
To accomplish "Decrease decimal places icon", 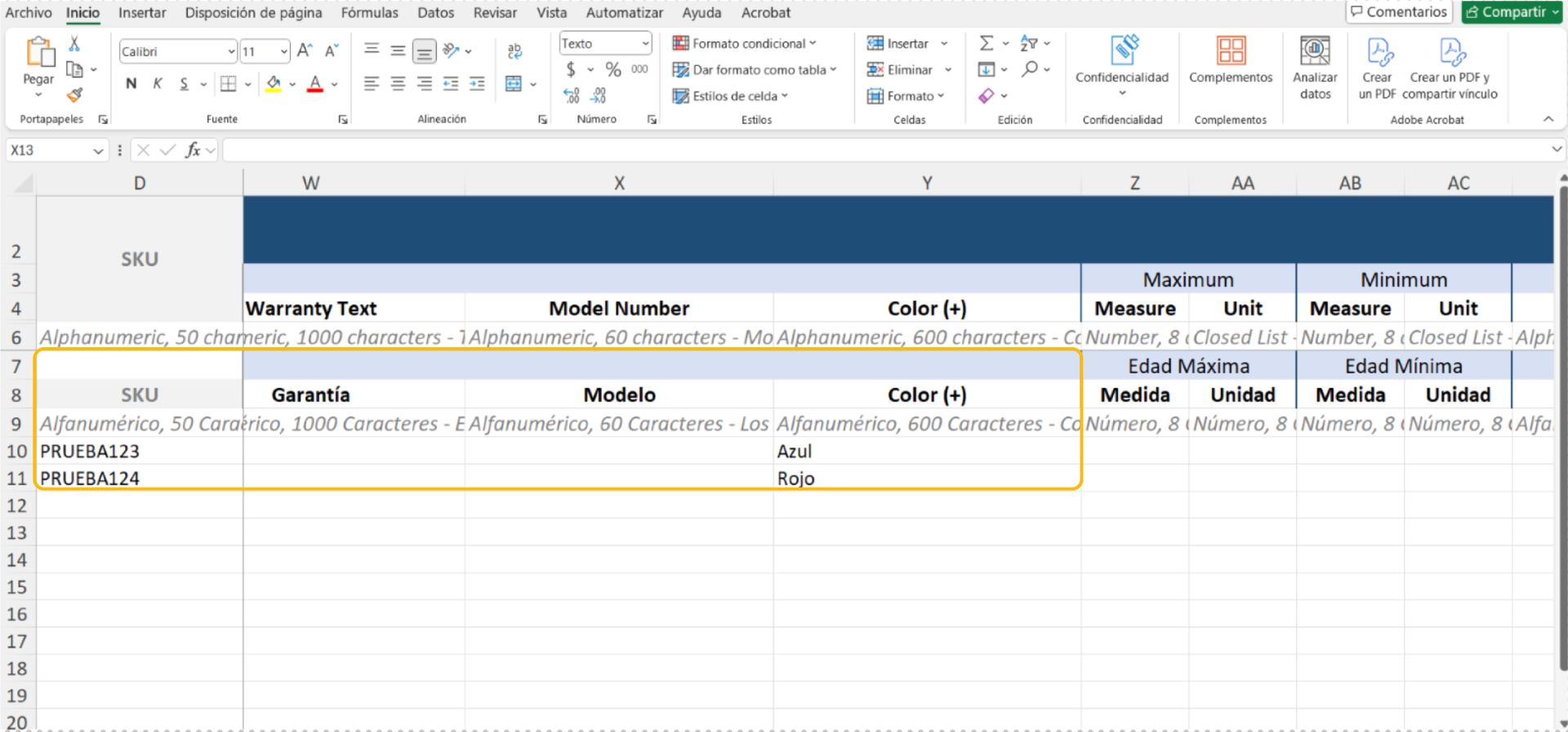I will click(599, 96).
